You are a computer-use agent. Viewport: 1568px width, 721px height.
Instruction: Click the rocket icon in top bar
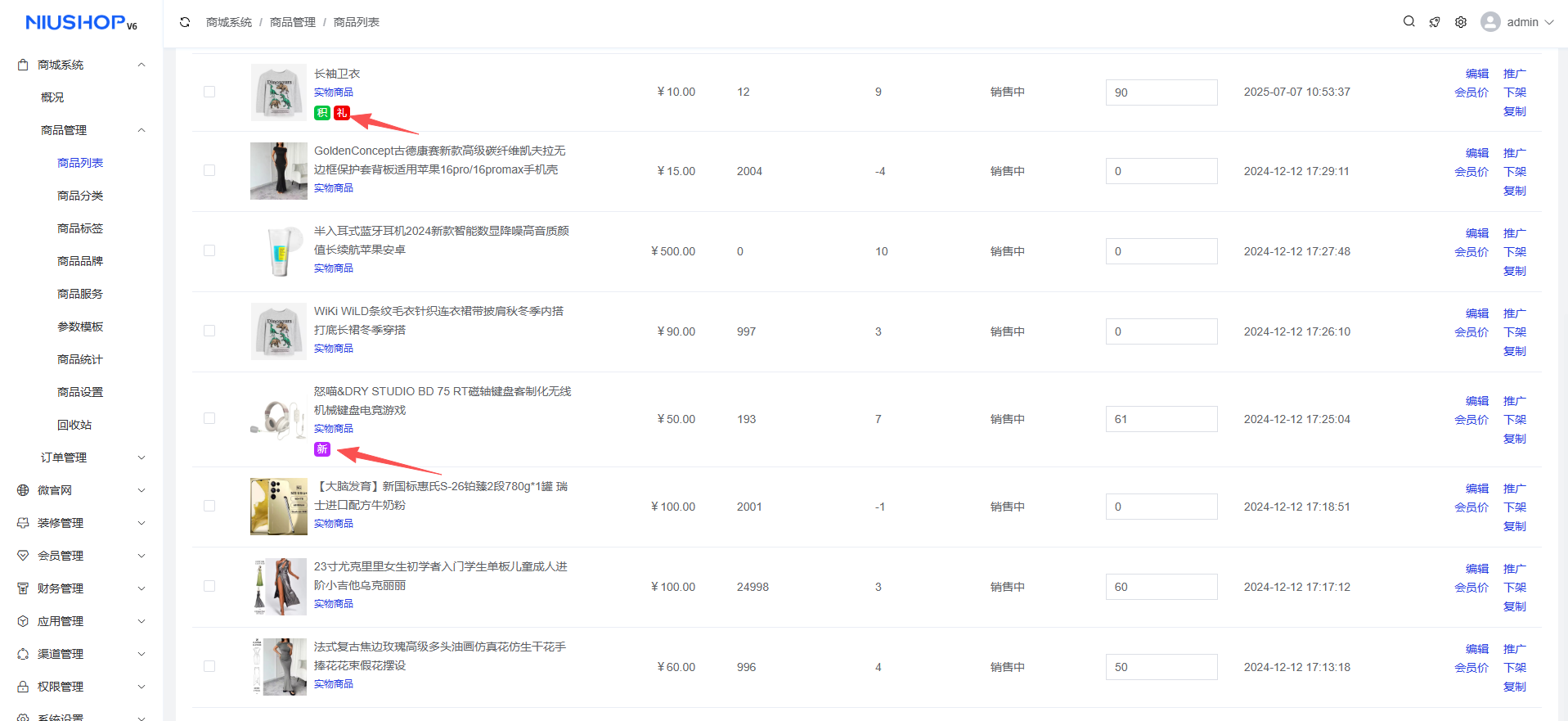[1435, 22]
